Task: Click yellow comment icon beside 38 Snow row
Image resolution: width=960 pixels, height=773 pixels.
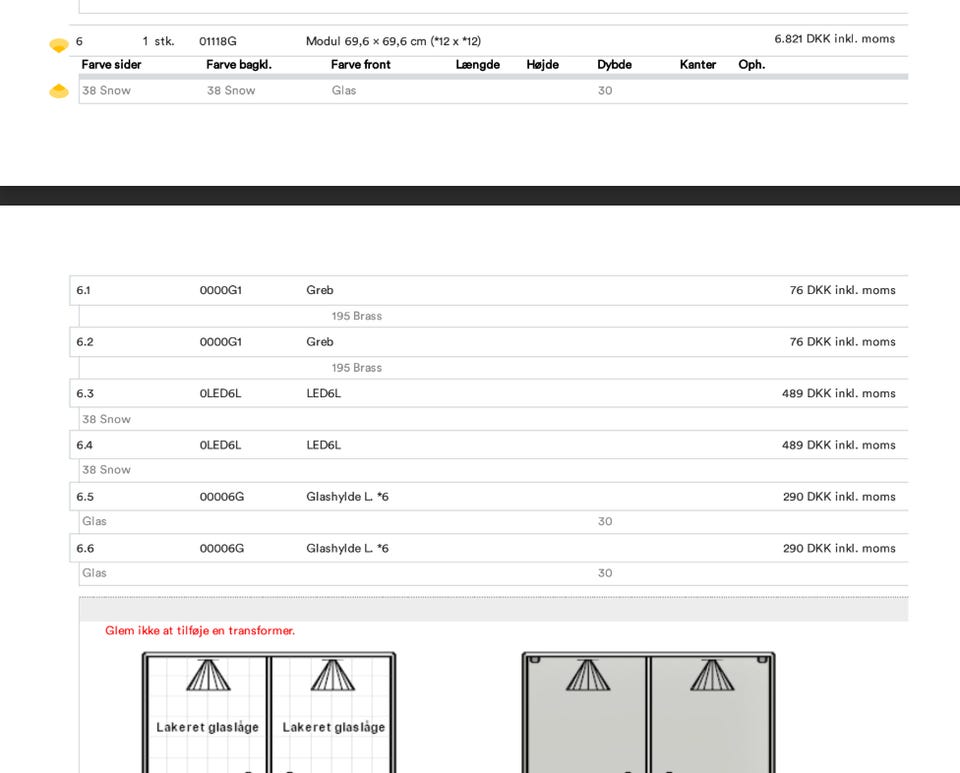Action: tap(59, 91)
